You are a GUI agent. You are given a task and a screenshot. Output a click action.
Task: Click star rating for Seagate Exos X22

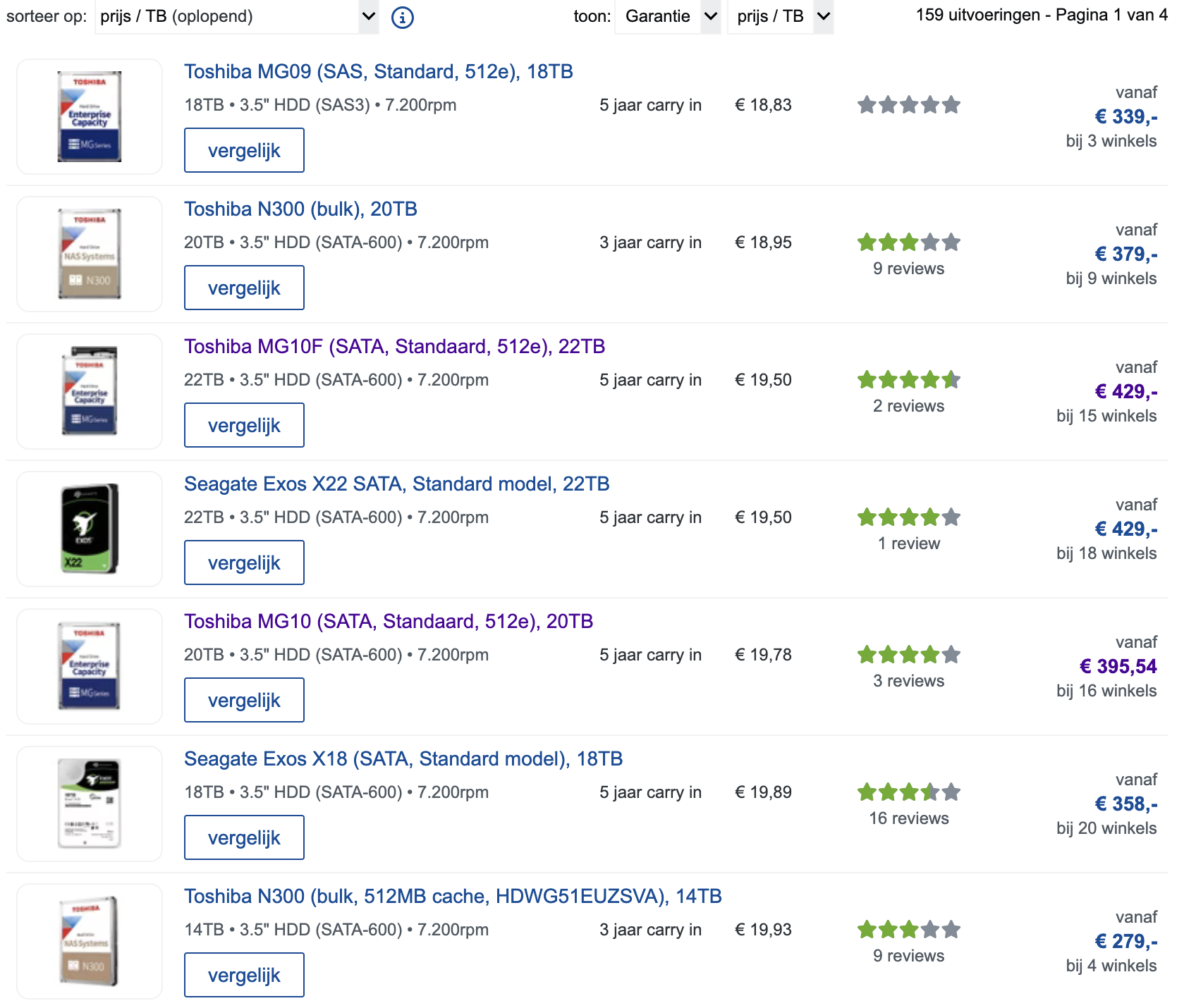[x=908, y=517]
